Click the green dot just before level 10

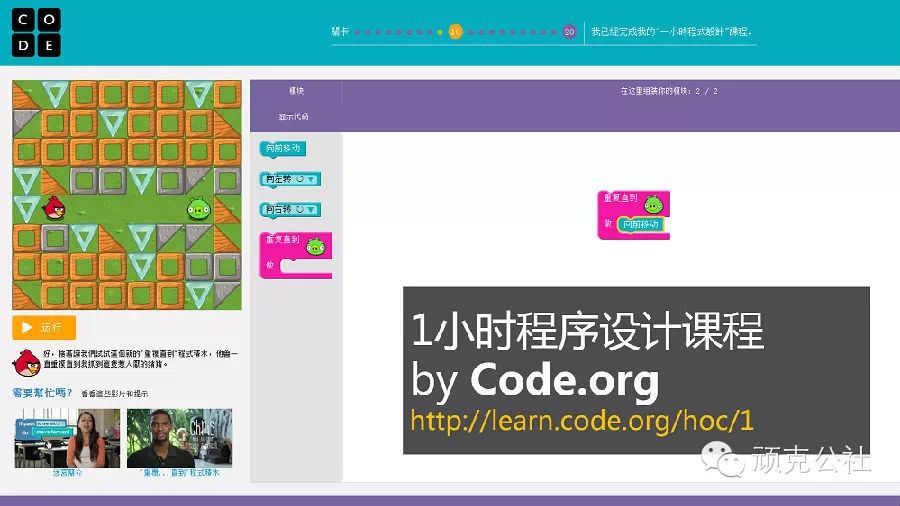(x=440, y=32)
